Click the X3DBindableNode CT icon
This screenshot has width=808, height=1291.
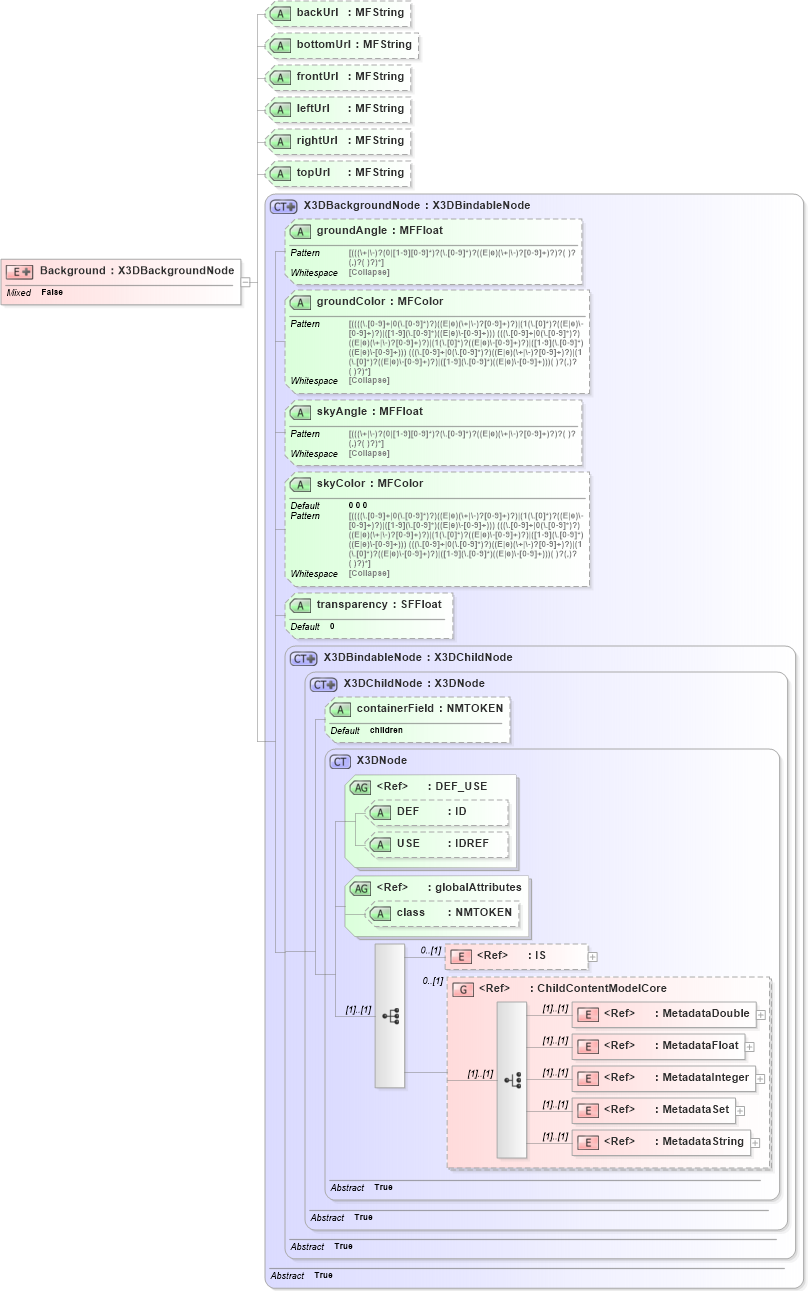(304, 658)
